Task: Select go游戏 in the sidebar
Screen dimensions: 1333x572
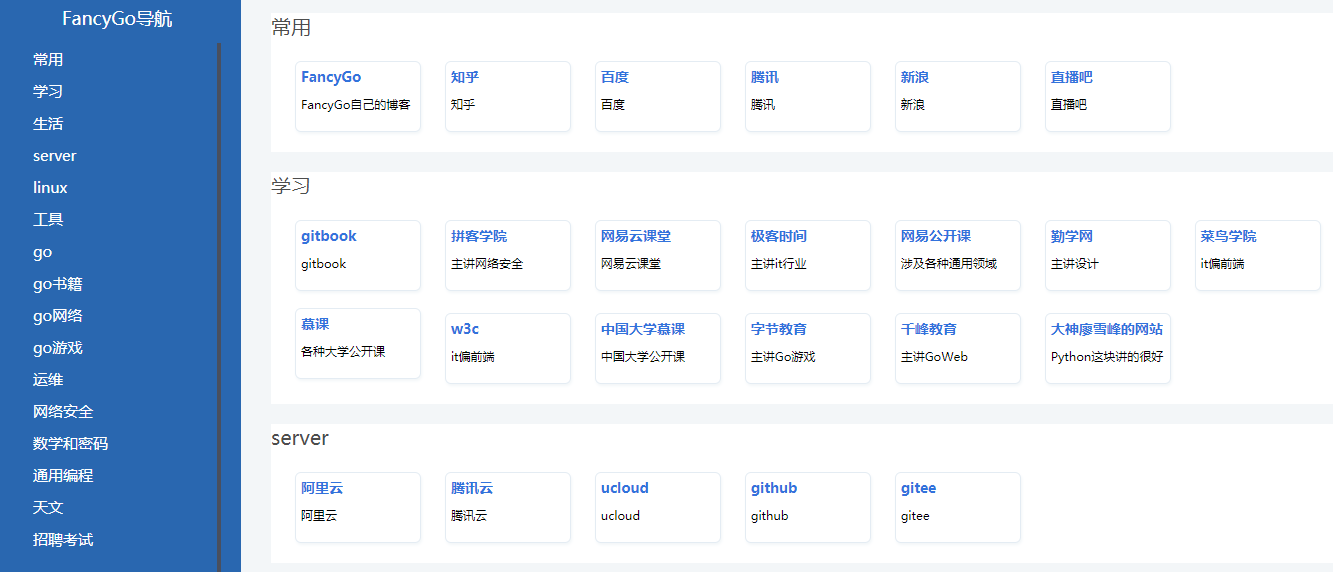Action: pos(58,347)
